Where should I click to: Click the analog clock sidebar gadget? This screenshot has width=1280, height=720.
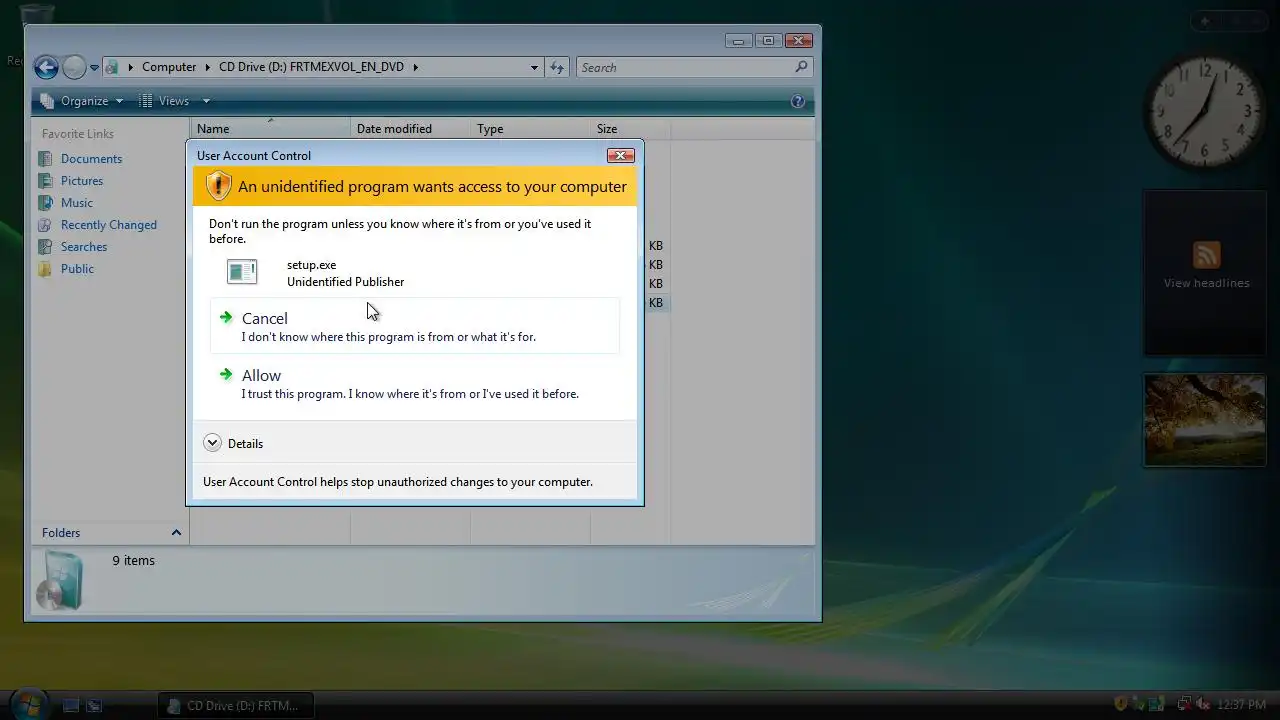pos(1205,112)
